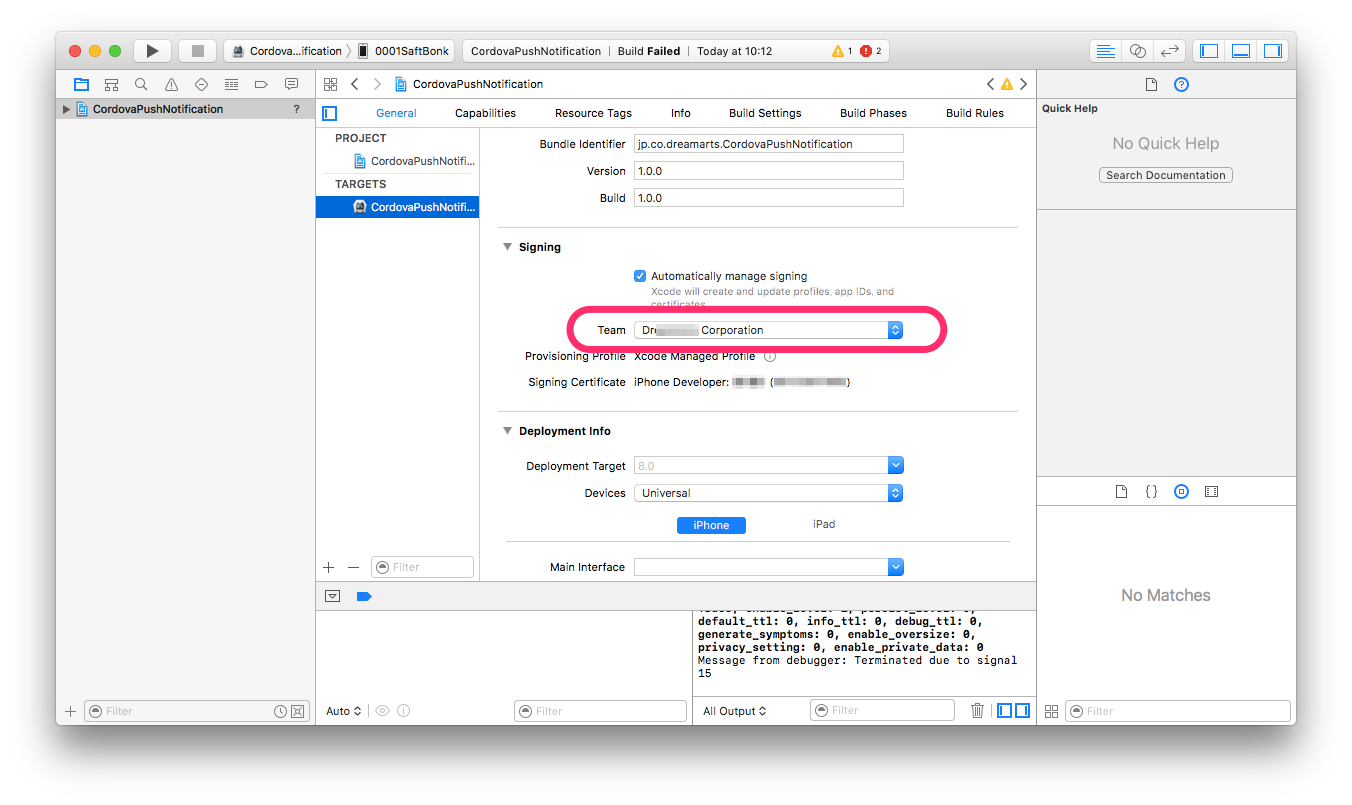Clear the console with the trash icon
The width and height of the screenshot is (1352, 805).
point(977,711)
